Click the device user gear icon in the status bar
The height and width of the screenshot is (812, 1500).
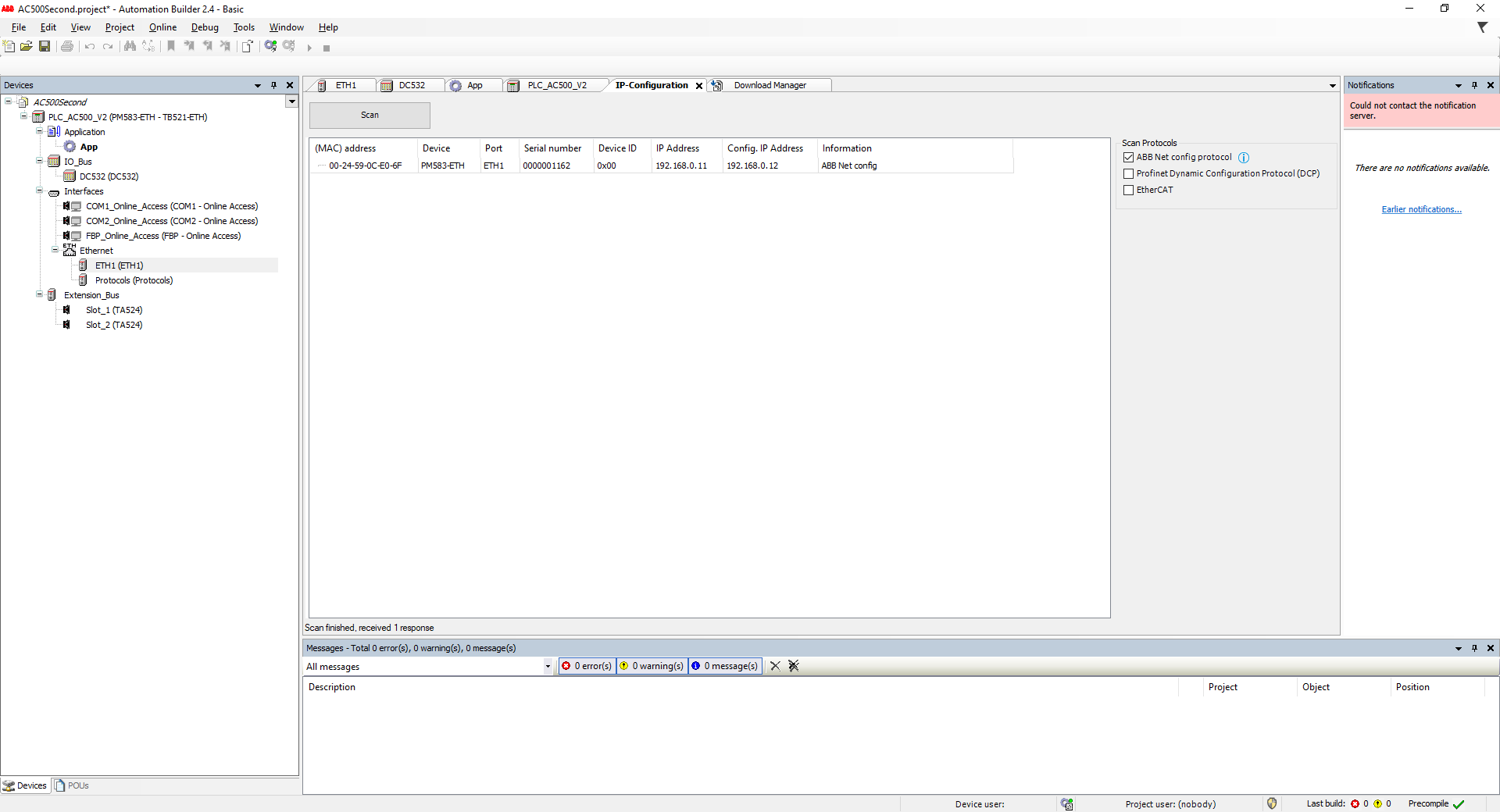coord(1067,803)
